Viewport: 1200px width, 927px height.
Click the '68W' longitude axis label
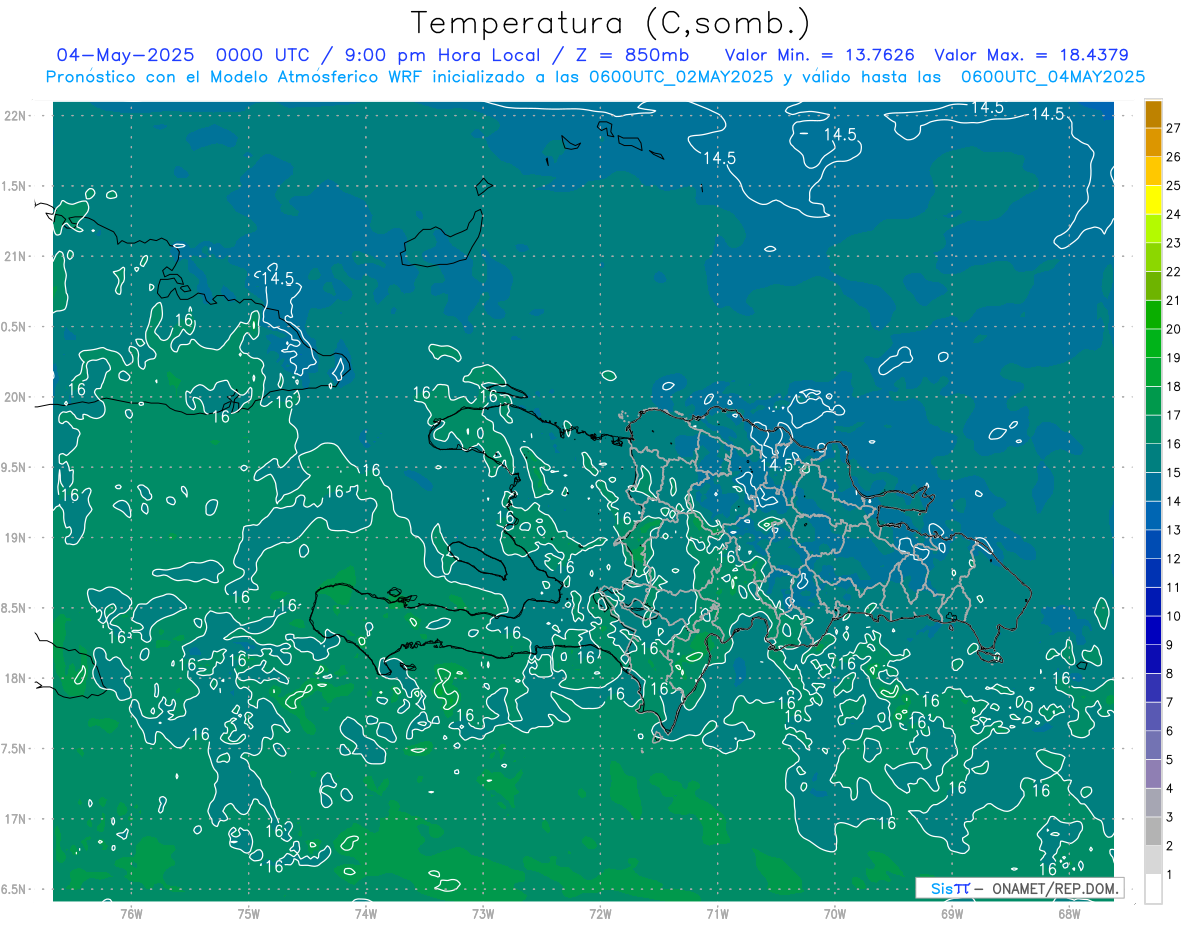tap(1069, 914)
